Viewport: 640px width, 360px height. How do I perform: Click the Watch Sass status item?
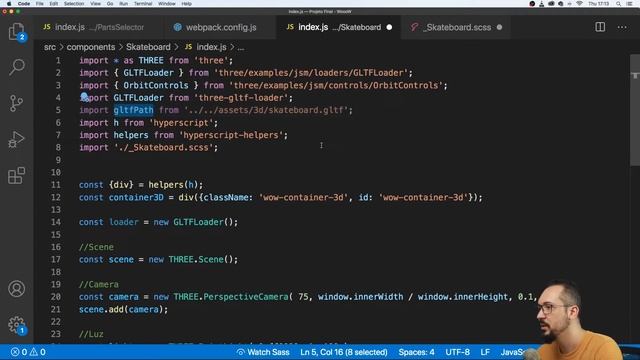click(x=263, y=352)
